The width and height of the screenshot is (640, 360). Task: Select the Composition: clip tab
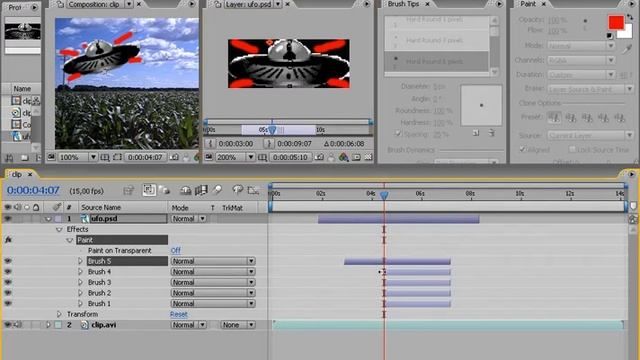[x=94, y=4]
